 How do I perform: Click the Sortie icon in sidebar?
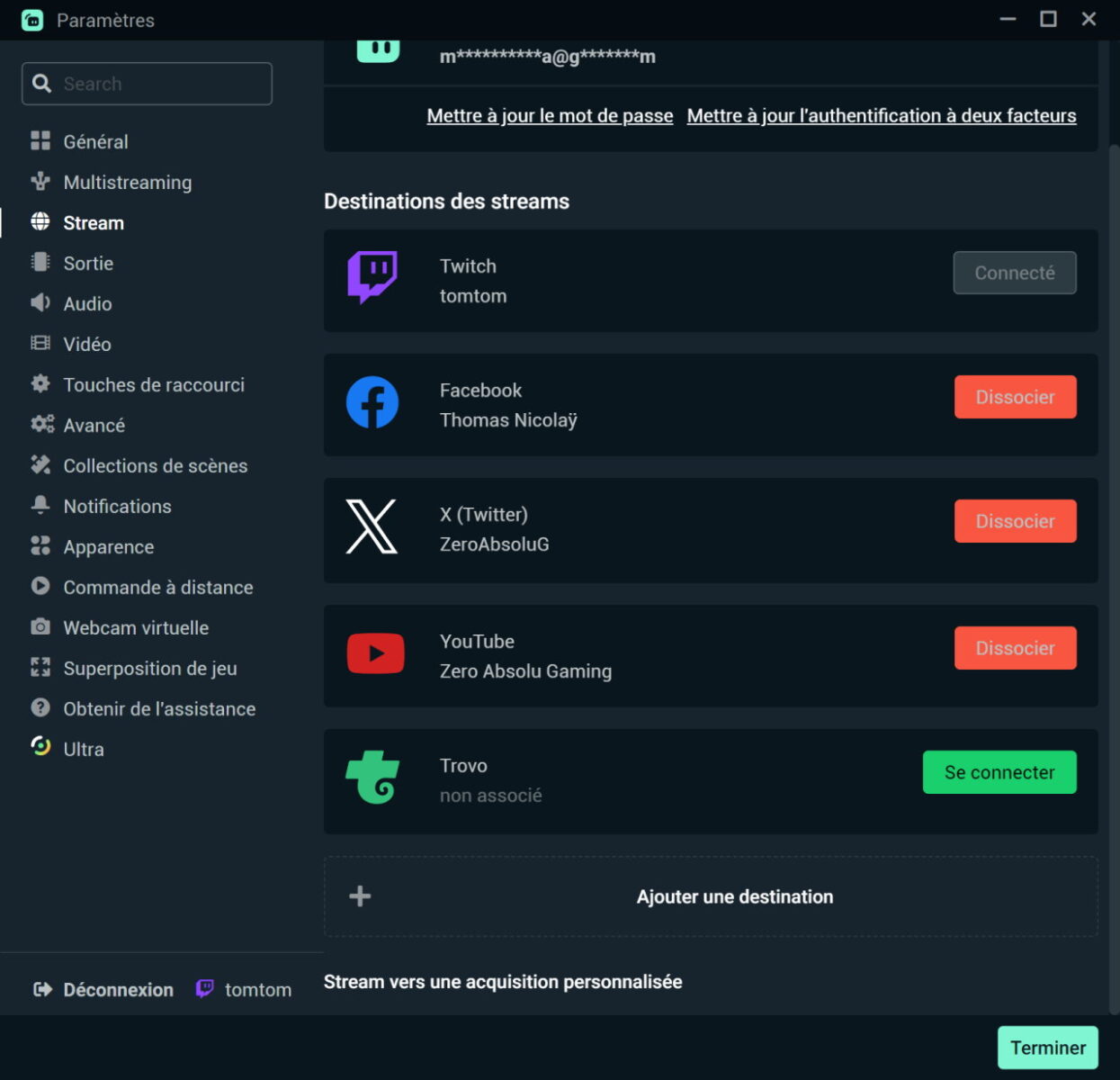tap(40, 262)
